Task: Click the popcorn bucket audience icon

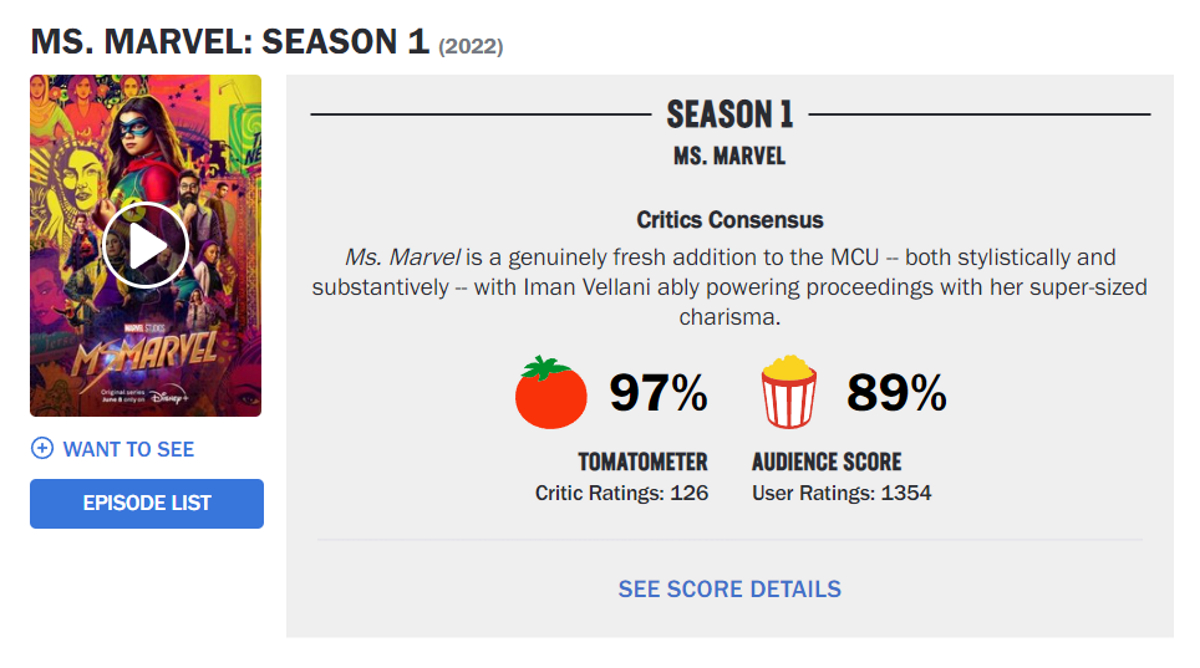Action: (789, 393)
